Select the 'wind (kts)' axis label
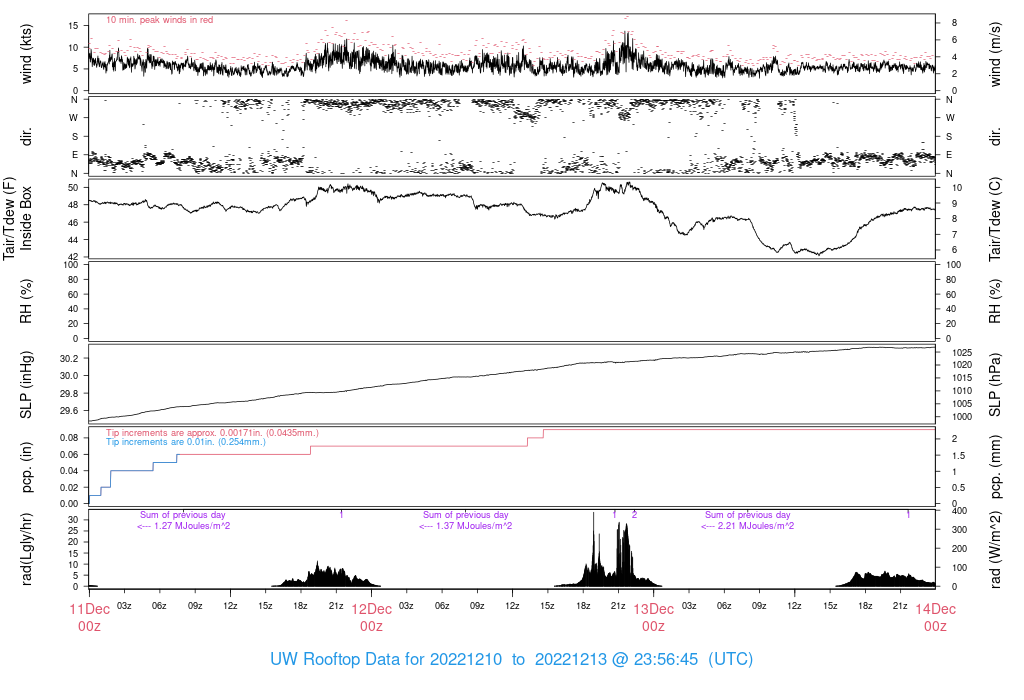 (x=26, y=54)
